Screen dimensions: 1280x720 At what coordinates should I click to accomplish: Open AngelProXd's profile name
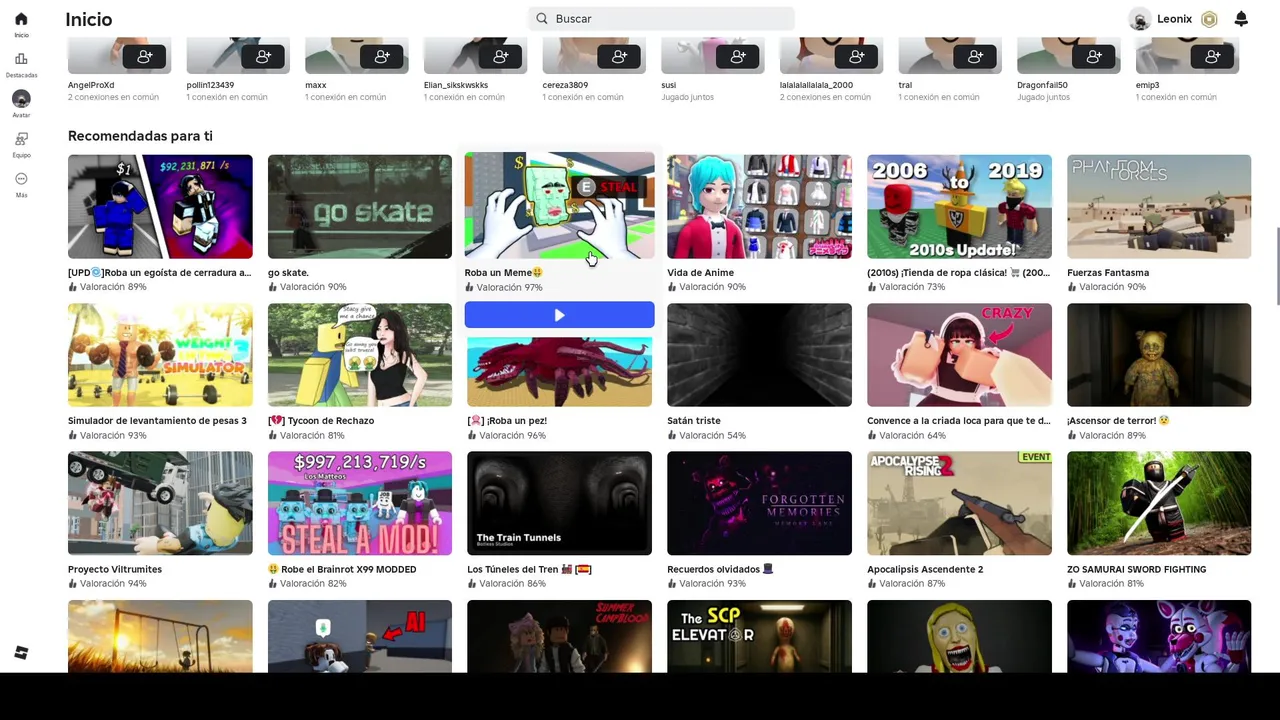(91, 85)
